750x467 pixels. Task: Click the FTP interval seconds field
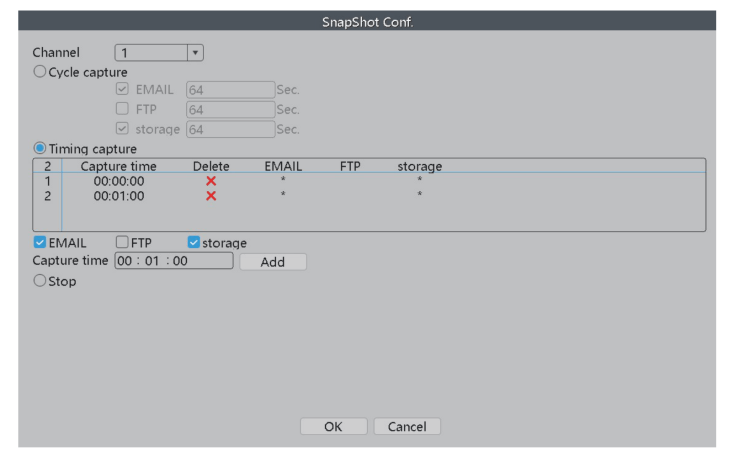230,109
